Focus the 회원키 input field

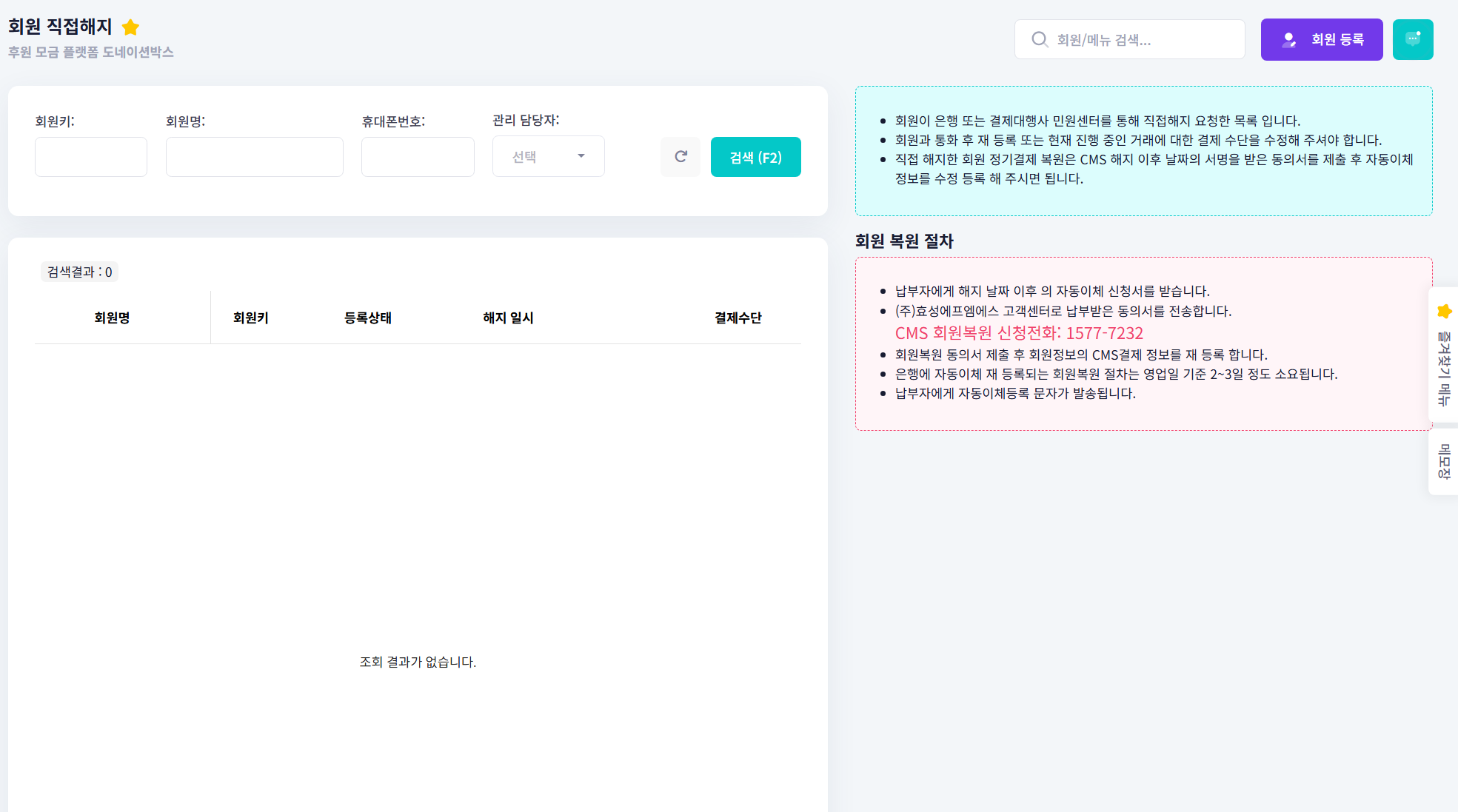(91, 157)
